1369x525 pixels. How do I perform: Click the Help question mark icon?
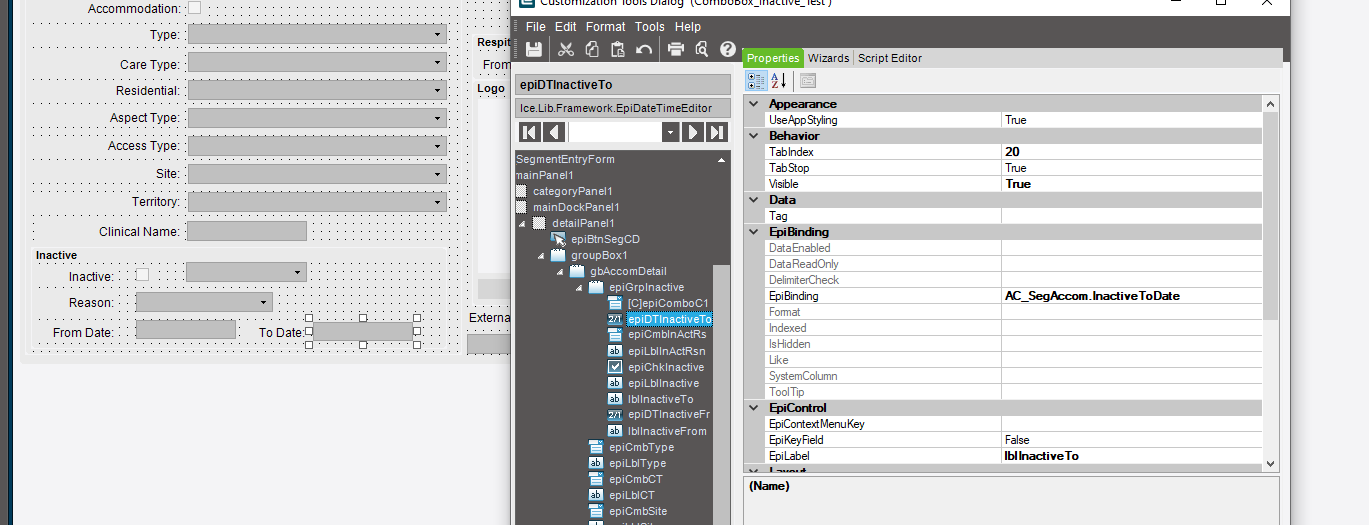tap(728, 49)
